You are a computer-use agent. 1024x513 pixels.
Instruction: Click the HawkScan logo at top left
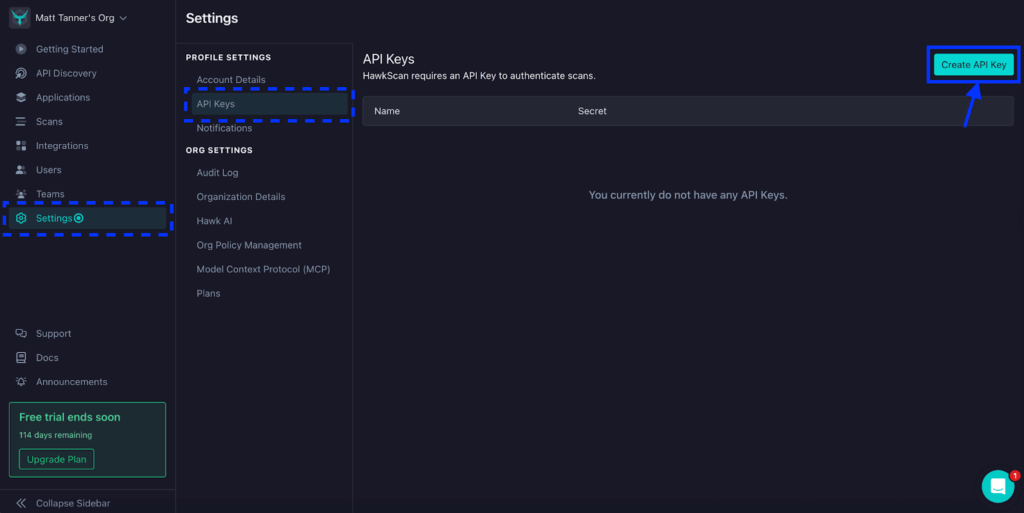[20, 18]
